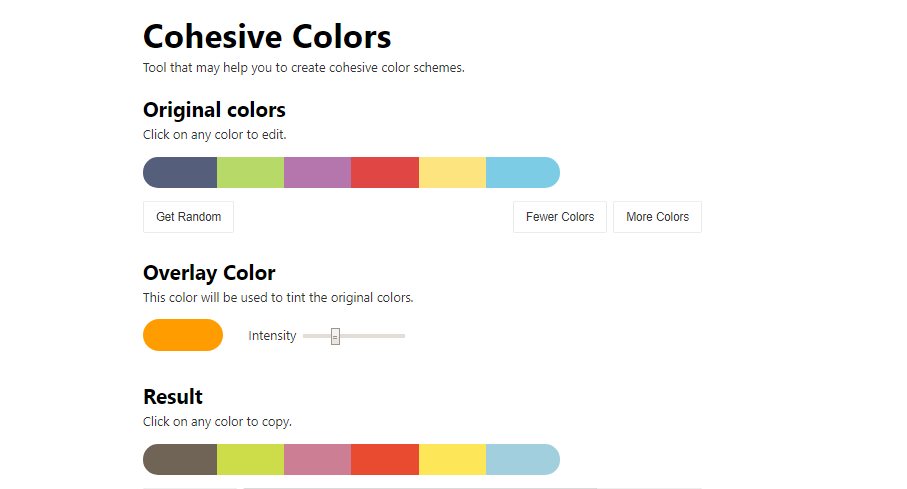Edit the pale yellow original color

(452, 172)
